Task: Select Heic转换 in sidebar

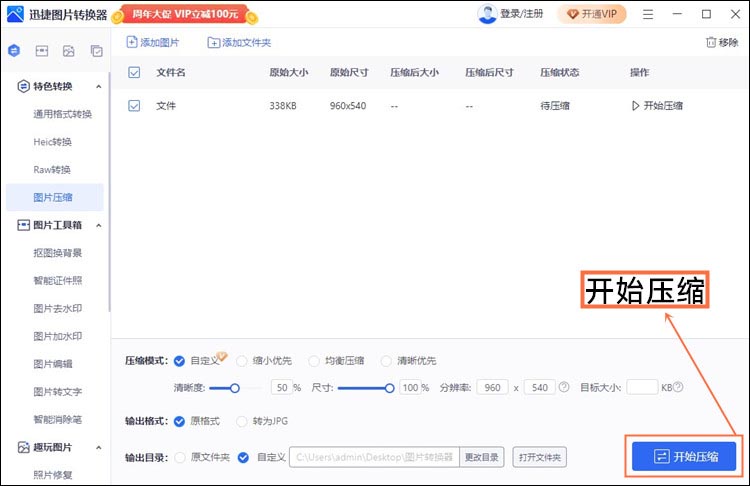Action: click(x=53, y=142)
